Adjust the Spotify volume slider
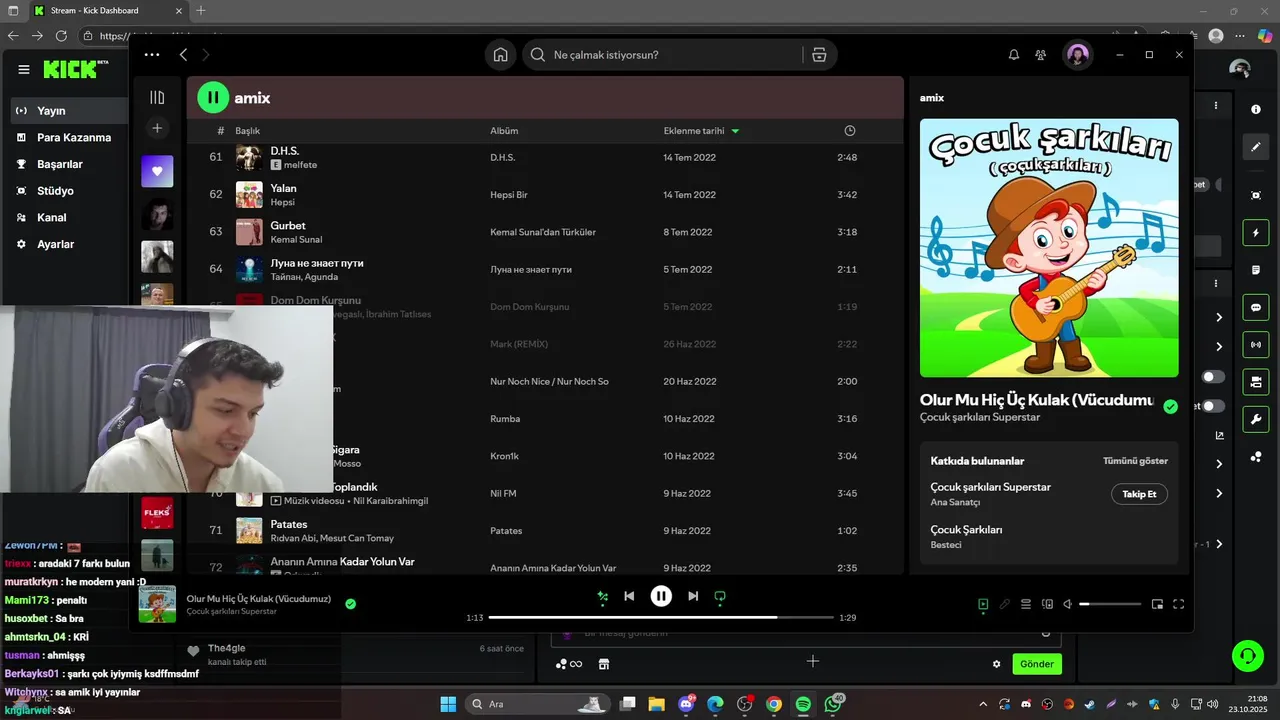Screen dimensions: 1280x720 point(1110,604)
